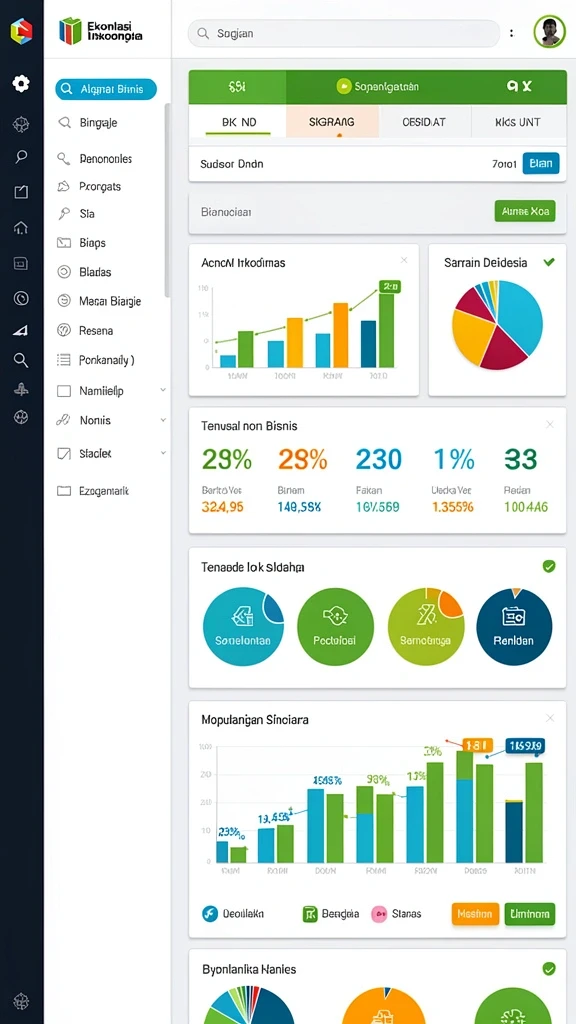The width and height of the screenshot is (576, 1024).
Task: Click the dark sidebar compose note icon
Action: 21,191
